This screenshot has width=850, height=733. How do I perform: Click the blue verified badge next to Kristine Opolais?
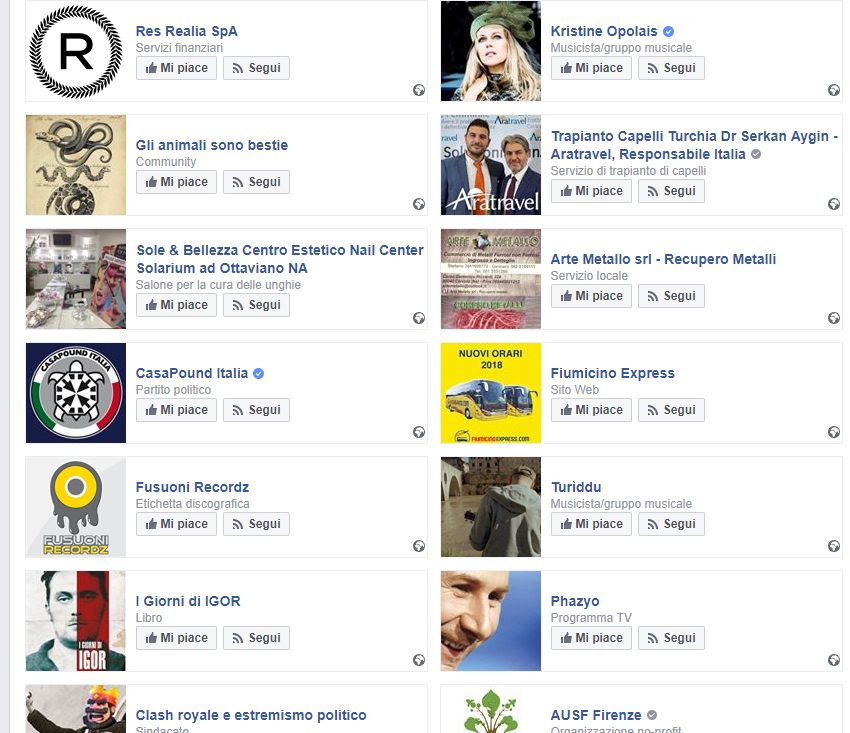click(668, 31)
